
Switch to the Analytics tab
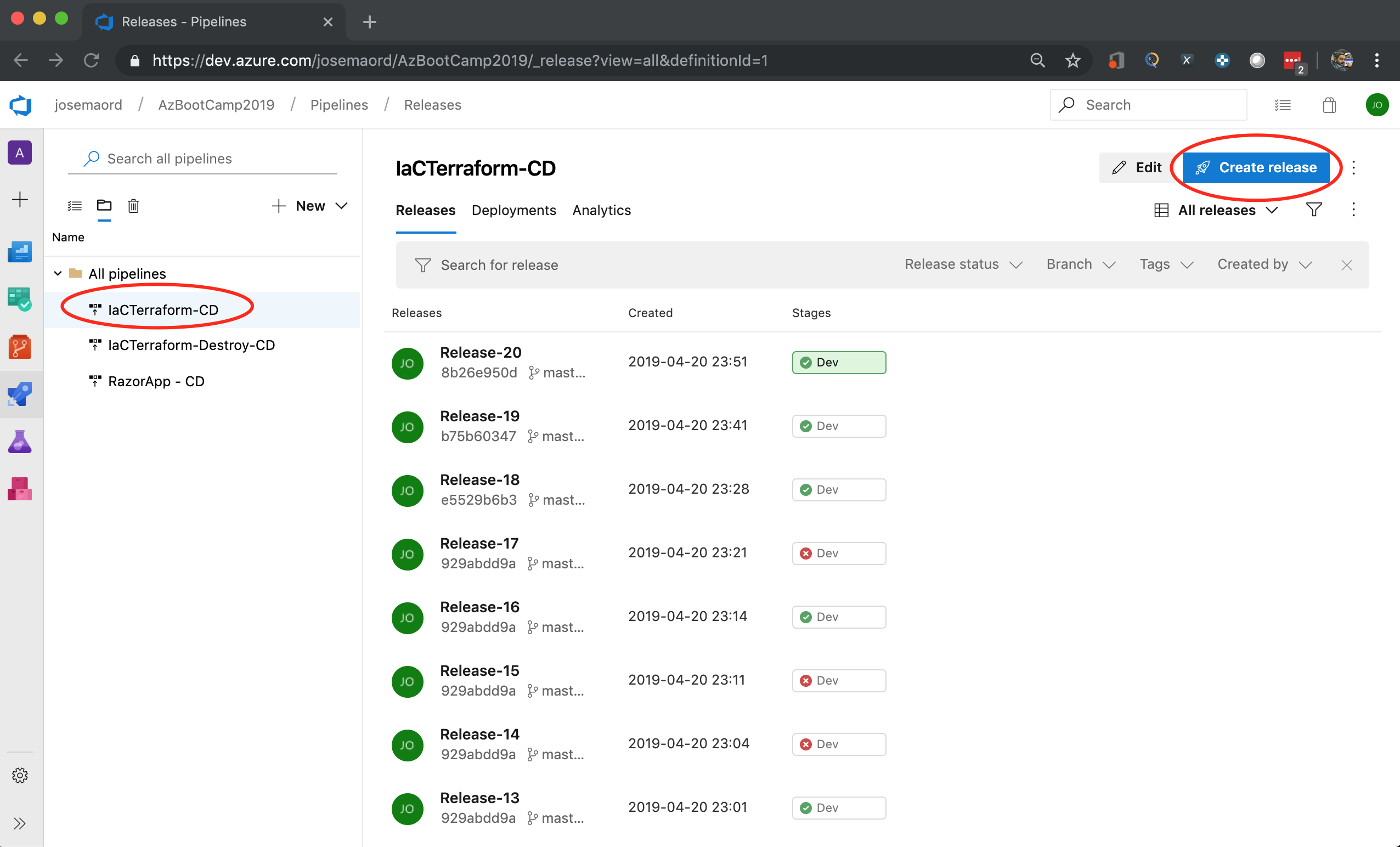(601, 210)
